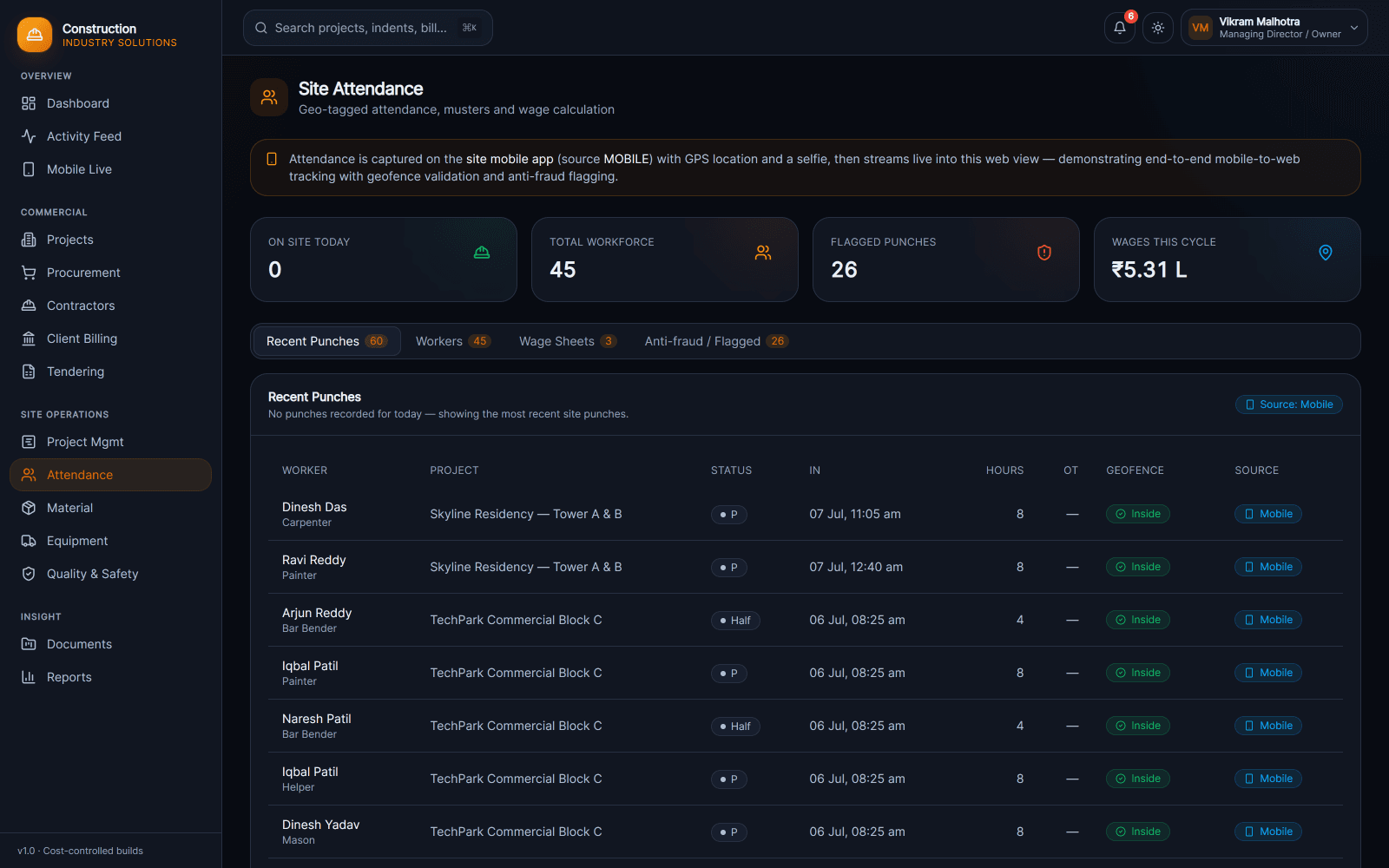This screenshot has height=868, width=1389.
Task: Click the ₹5.31 L wages value
Action: coord(1149,270)
